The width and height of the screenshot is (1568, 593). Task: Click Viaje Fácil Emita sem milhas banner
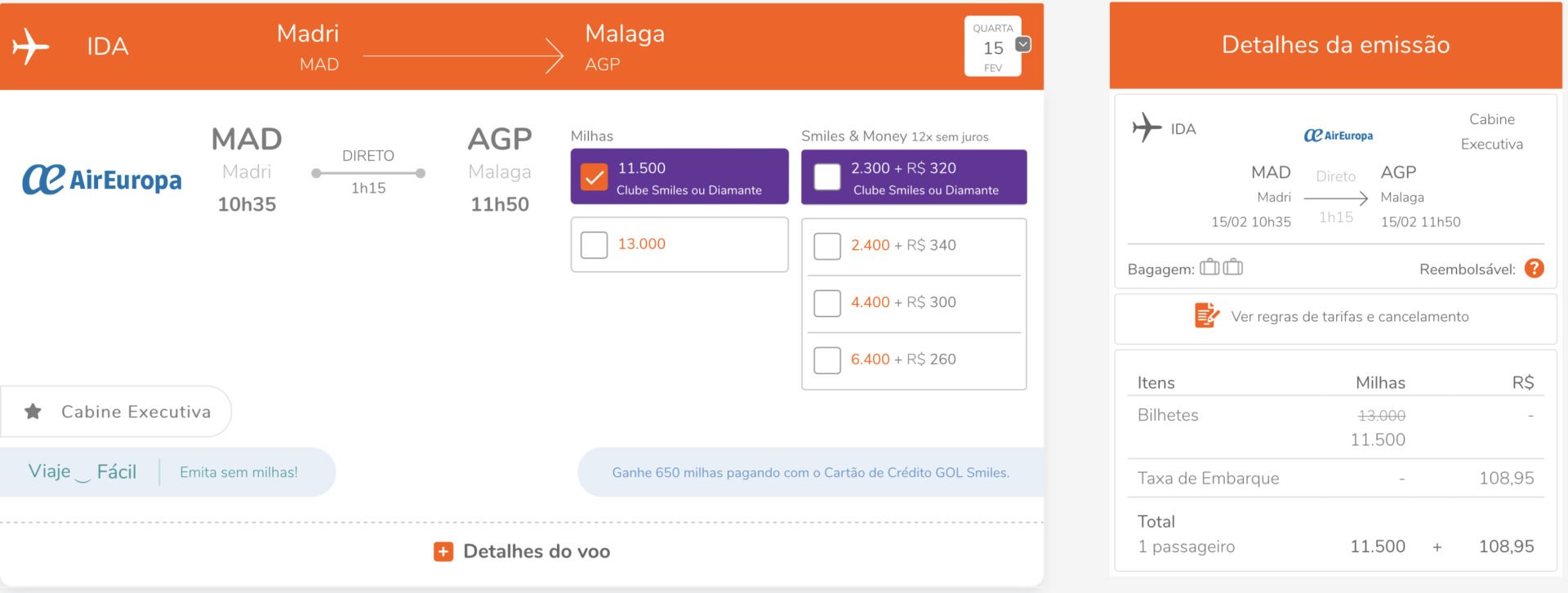[x=167, y=472]
